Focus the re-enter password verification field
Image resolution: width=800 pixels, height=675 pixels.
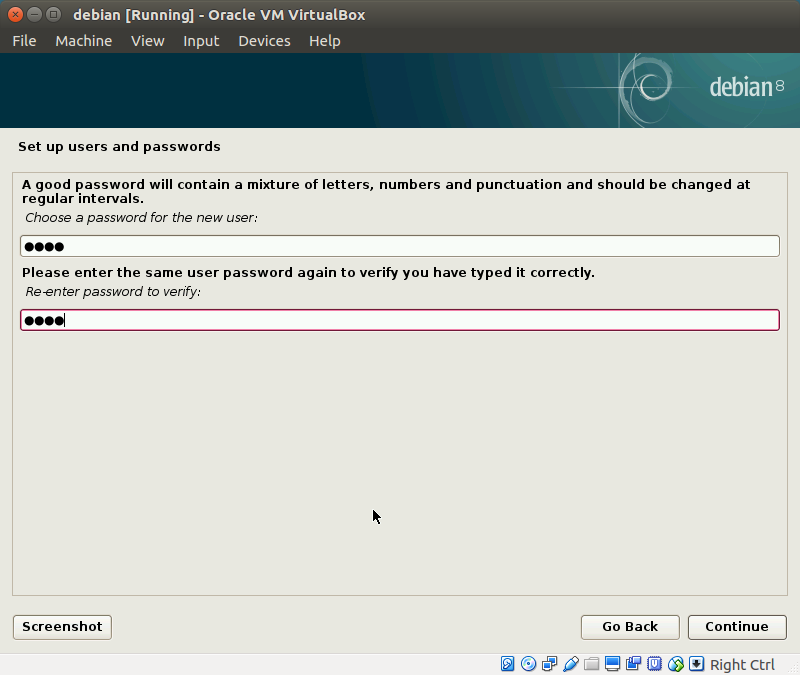click(400, 320)
